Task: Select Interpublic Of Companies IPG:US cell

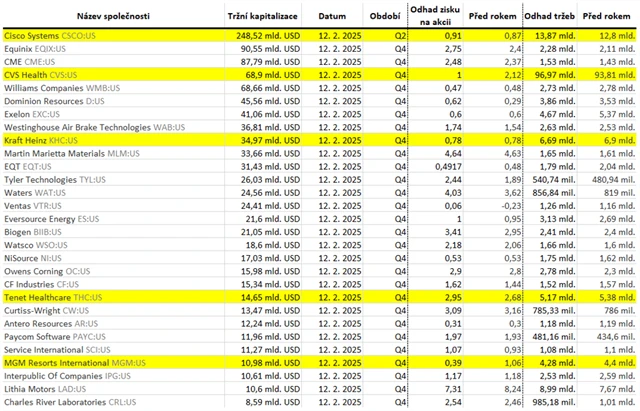Action: 67,376
